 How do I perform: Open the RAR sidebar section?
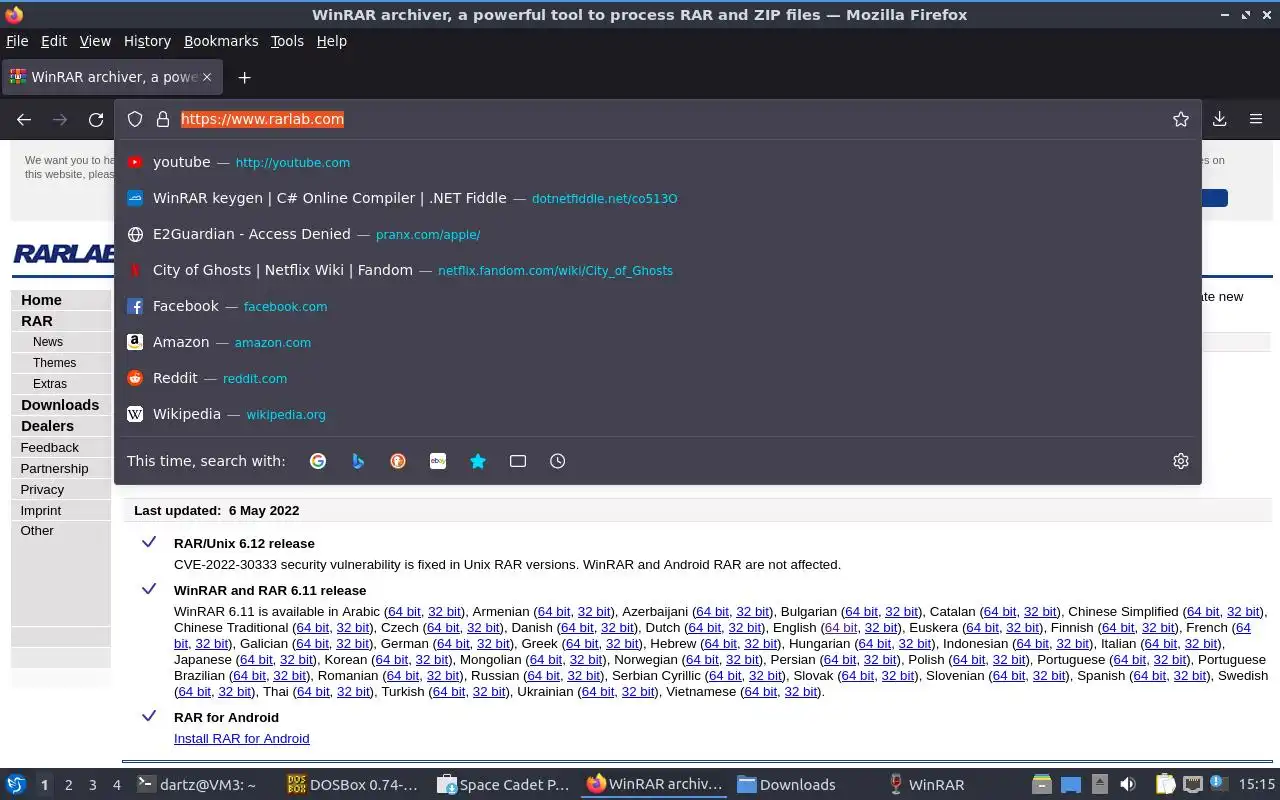pyautogui.click(x=37, y=321)
